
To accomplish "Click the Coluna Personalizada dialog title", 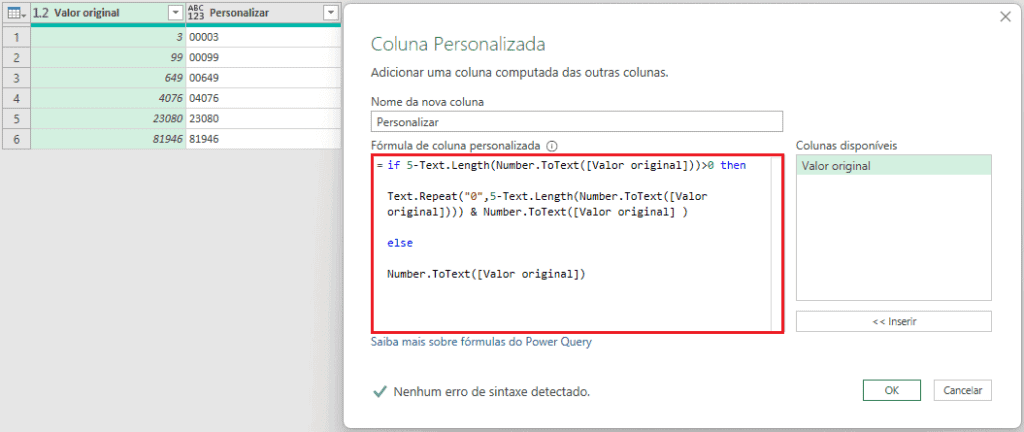I will tap(458, 44).
